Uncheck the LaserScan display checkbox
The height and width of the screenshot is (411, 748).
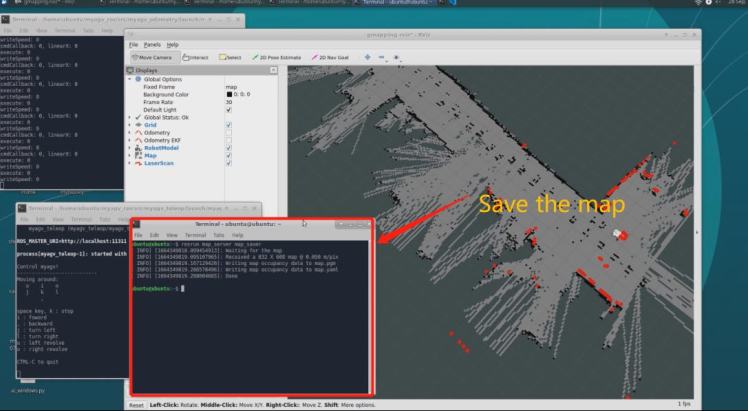[x=229, y=164]
